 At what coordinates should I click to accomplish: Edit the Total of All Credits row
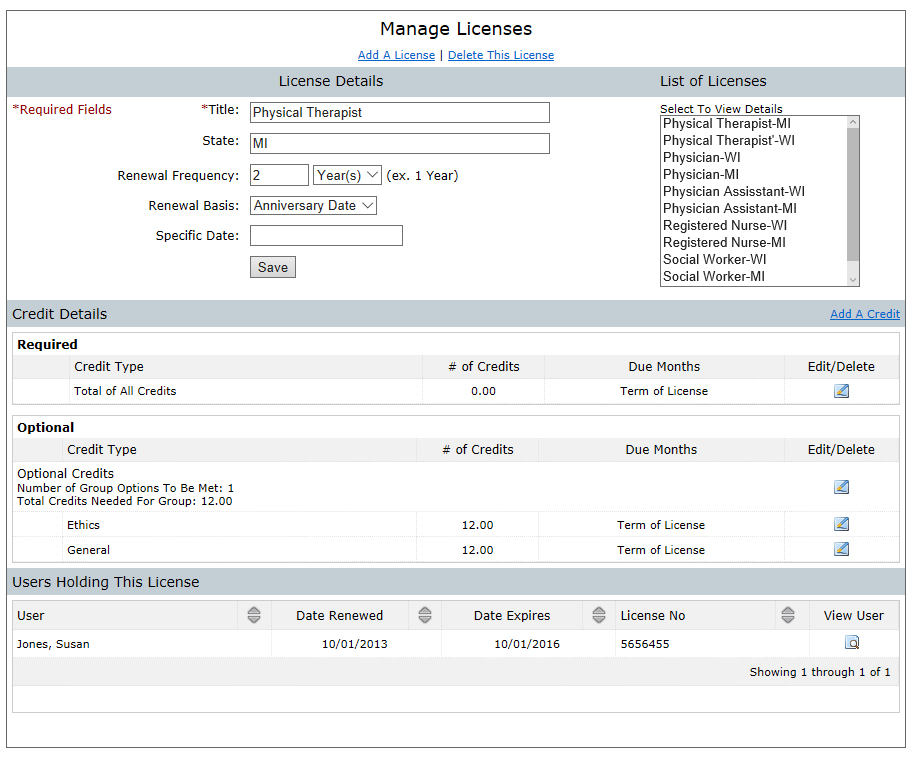pyautogui.click(x=841, y=391)
